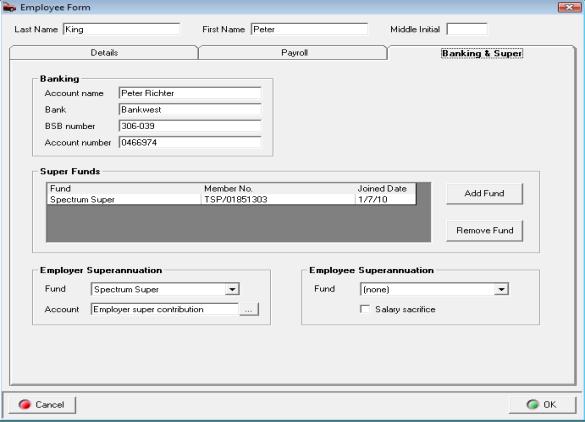Select the Banking & Super tab
This screenshot has height=422, width=585.
[x=482, y=53]
